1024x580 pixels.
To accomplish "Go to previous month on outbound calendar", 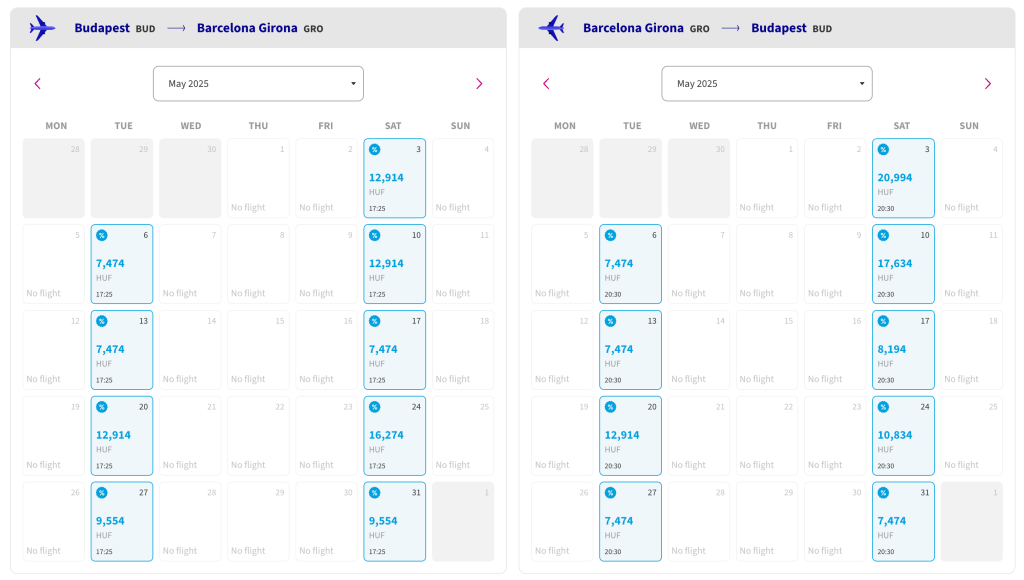I will click(37, 84).
